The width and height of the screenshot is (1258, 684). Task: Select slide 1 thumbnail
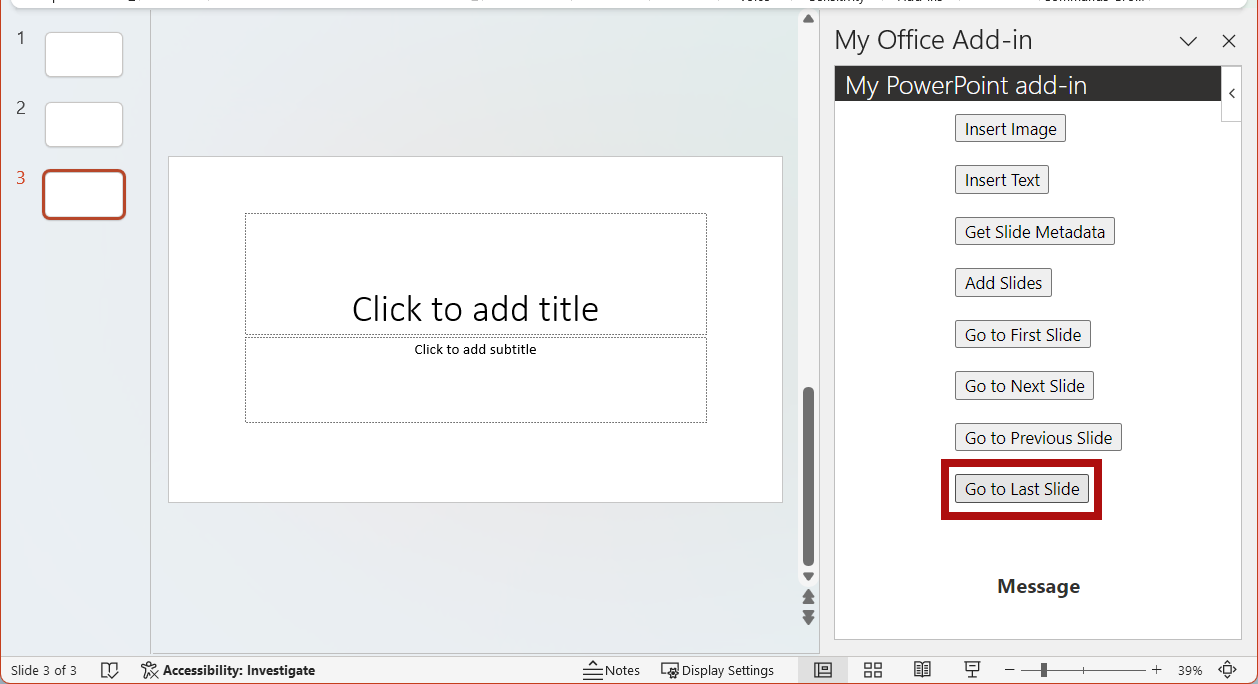pyautogui.click(x=83, y=54)
